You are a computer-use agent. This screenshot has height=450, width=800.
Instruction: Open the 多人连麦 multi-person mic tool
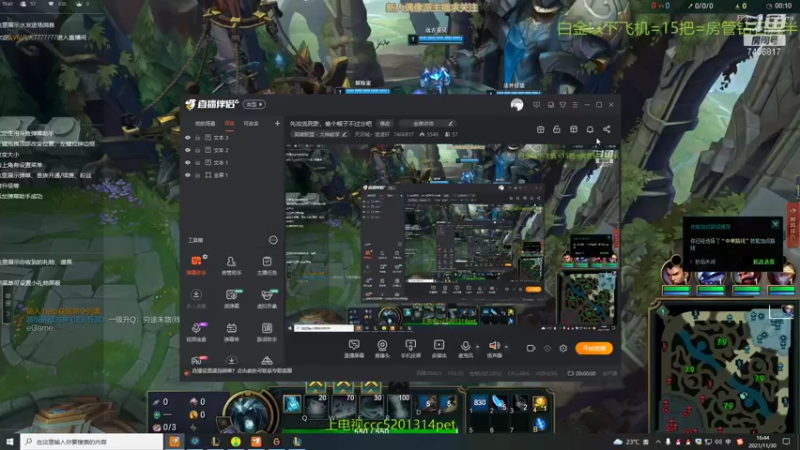click(x=196, y=299)
